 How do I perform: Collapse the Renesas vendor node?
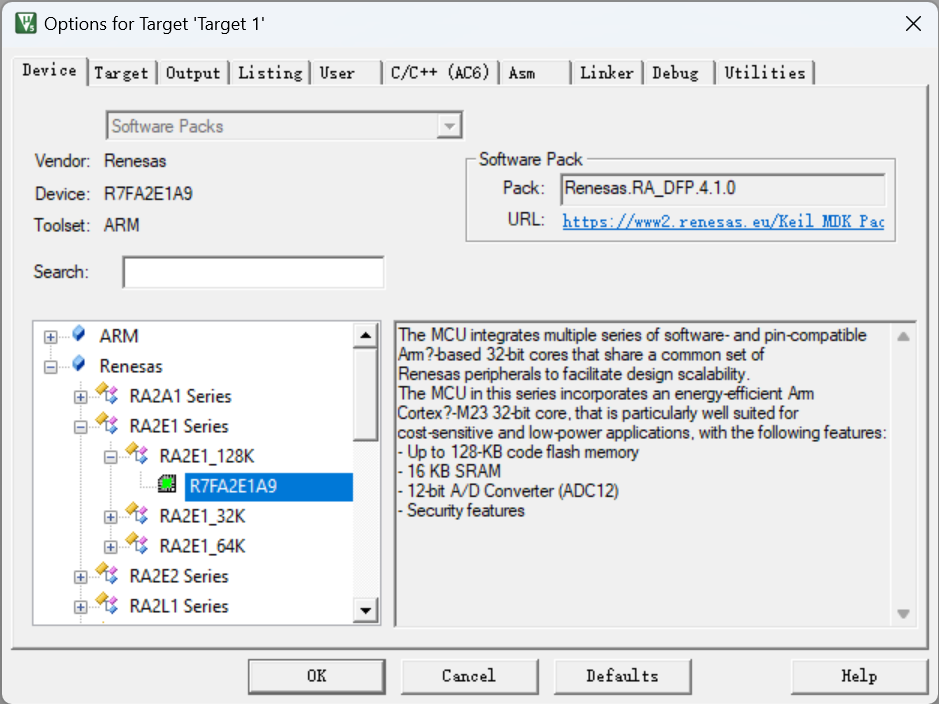[x=50, y=367]
